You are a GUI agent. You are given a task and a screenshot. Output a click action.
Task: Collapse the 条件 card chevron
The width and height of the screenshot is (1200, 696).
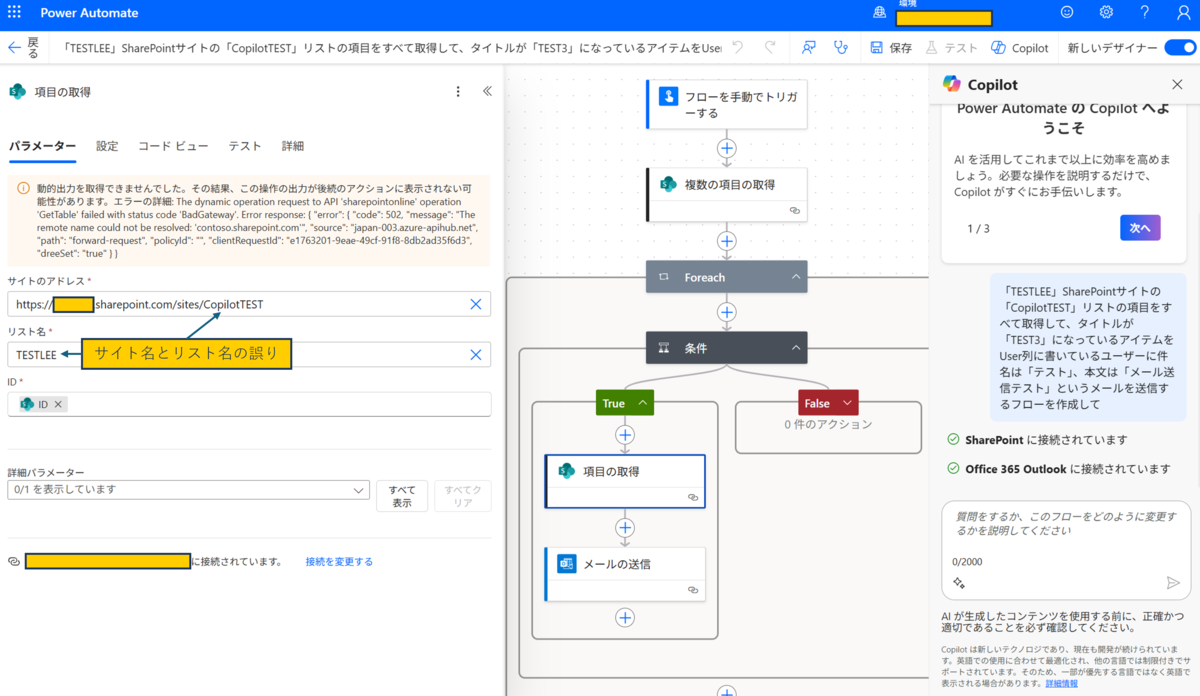pos(797,348)
